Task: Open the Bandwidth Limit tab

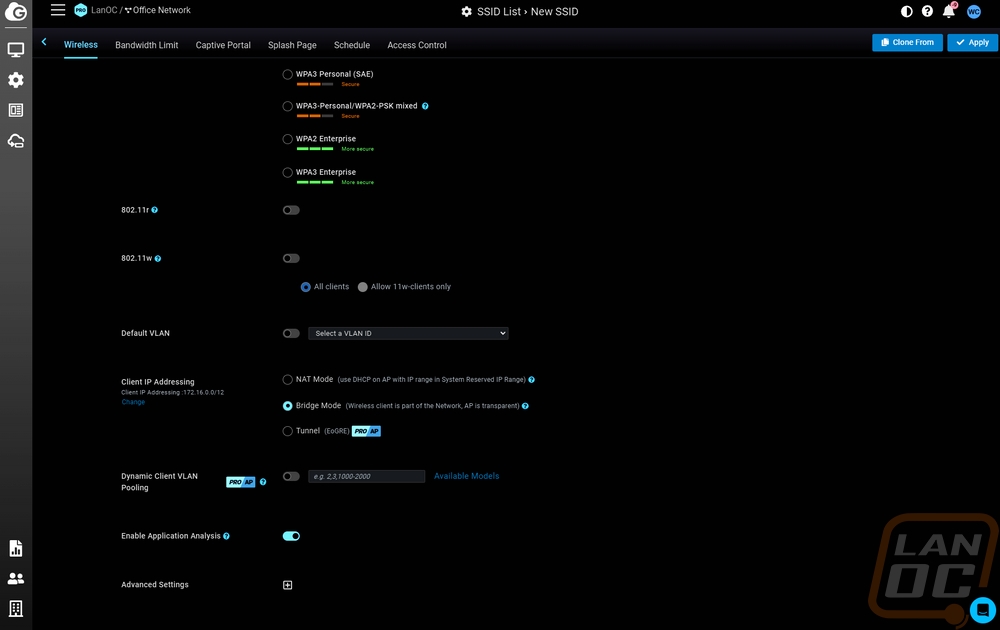Action: [x=146, y=45]
